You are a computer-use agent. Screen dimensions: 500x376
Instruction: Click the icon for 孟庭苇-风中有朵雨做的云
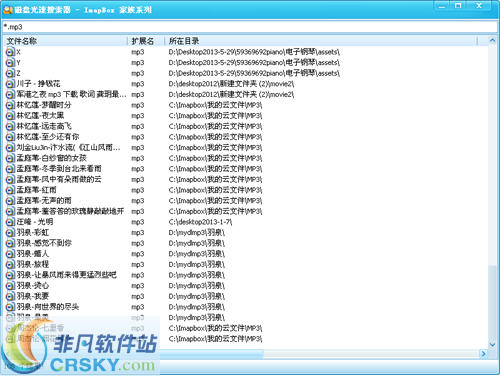coord(10,180)
